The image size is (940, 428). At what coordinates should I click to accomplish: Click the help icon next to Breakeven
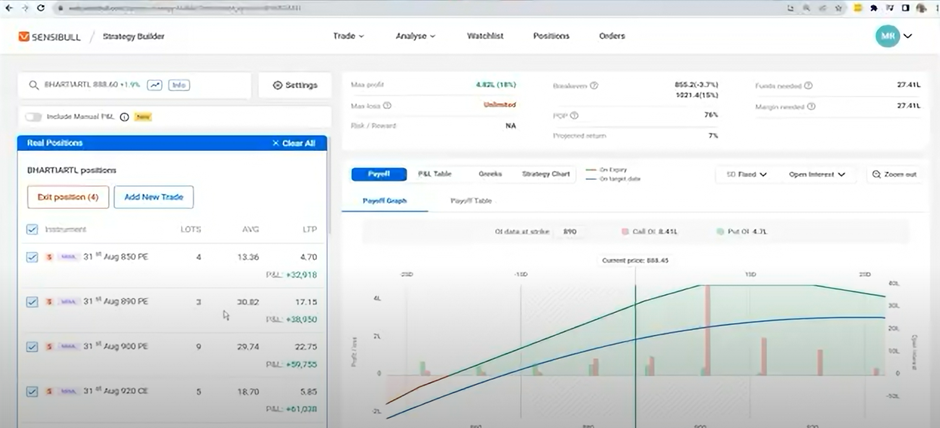click(594, 86)
